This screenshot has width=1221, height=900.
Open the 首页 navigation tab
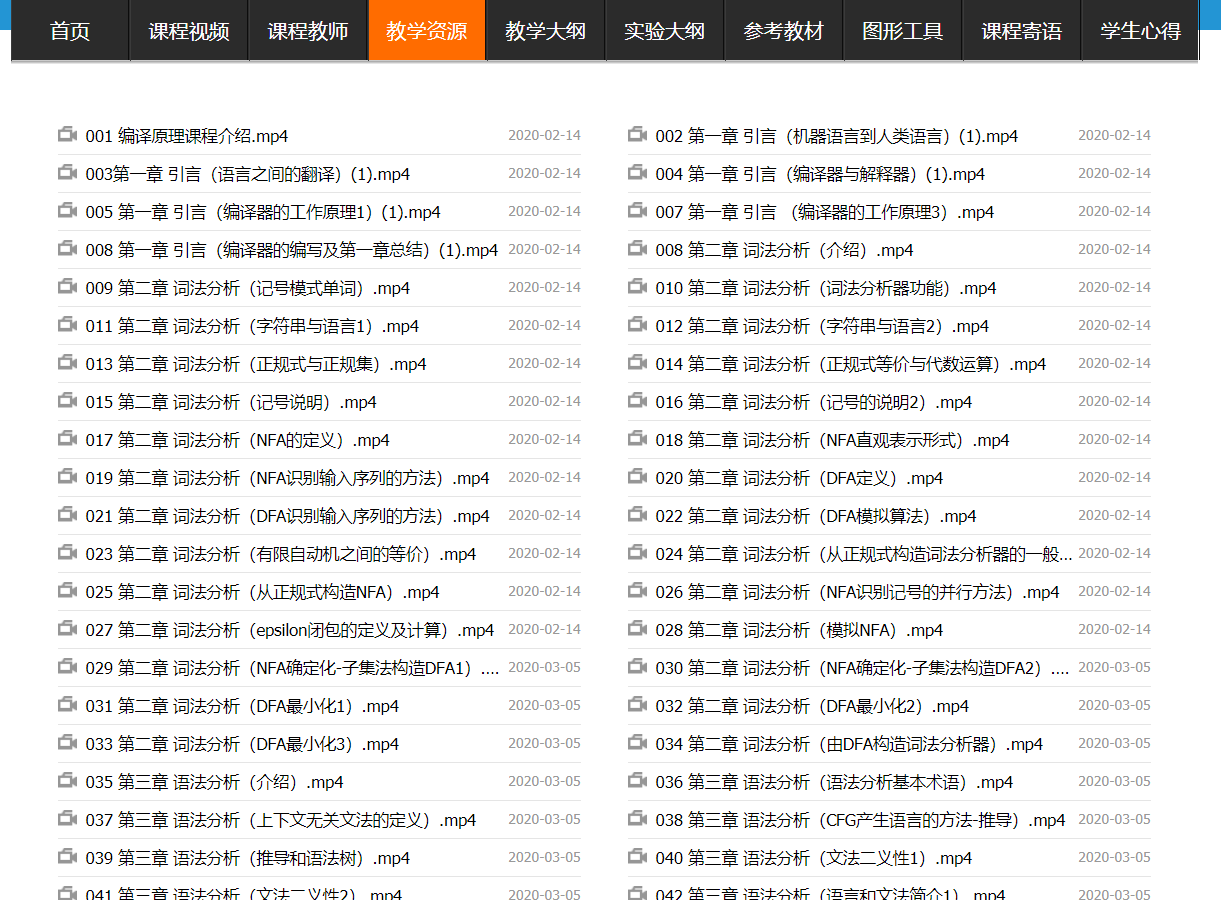click(70, 31)
